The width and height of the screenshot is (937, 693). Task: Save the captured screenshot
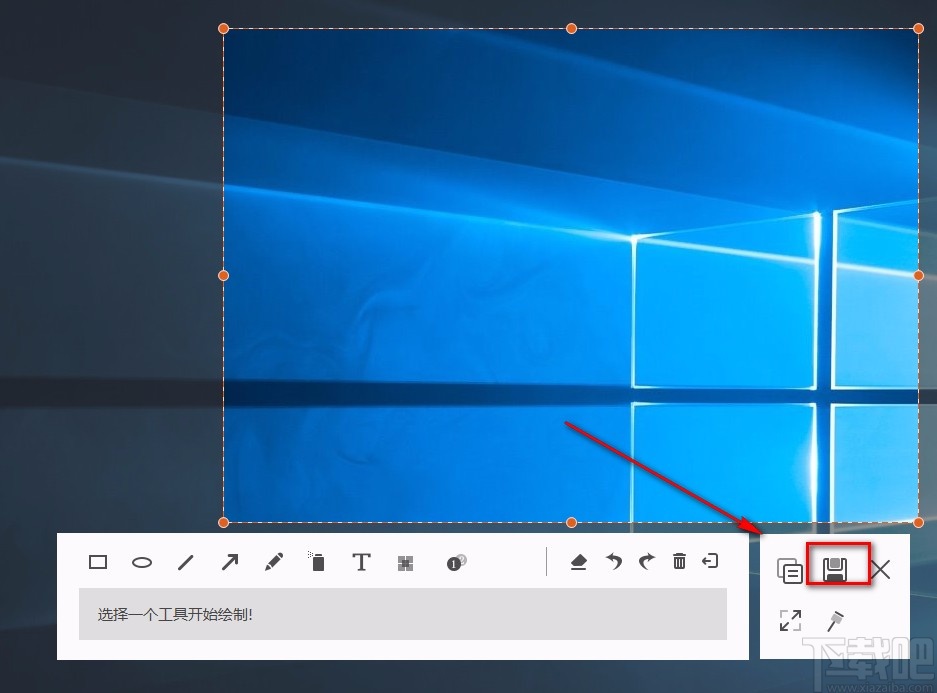click(x=838, y=569)
